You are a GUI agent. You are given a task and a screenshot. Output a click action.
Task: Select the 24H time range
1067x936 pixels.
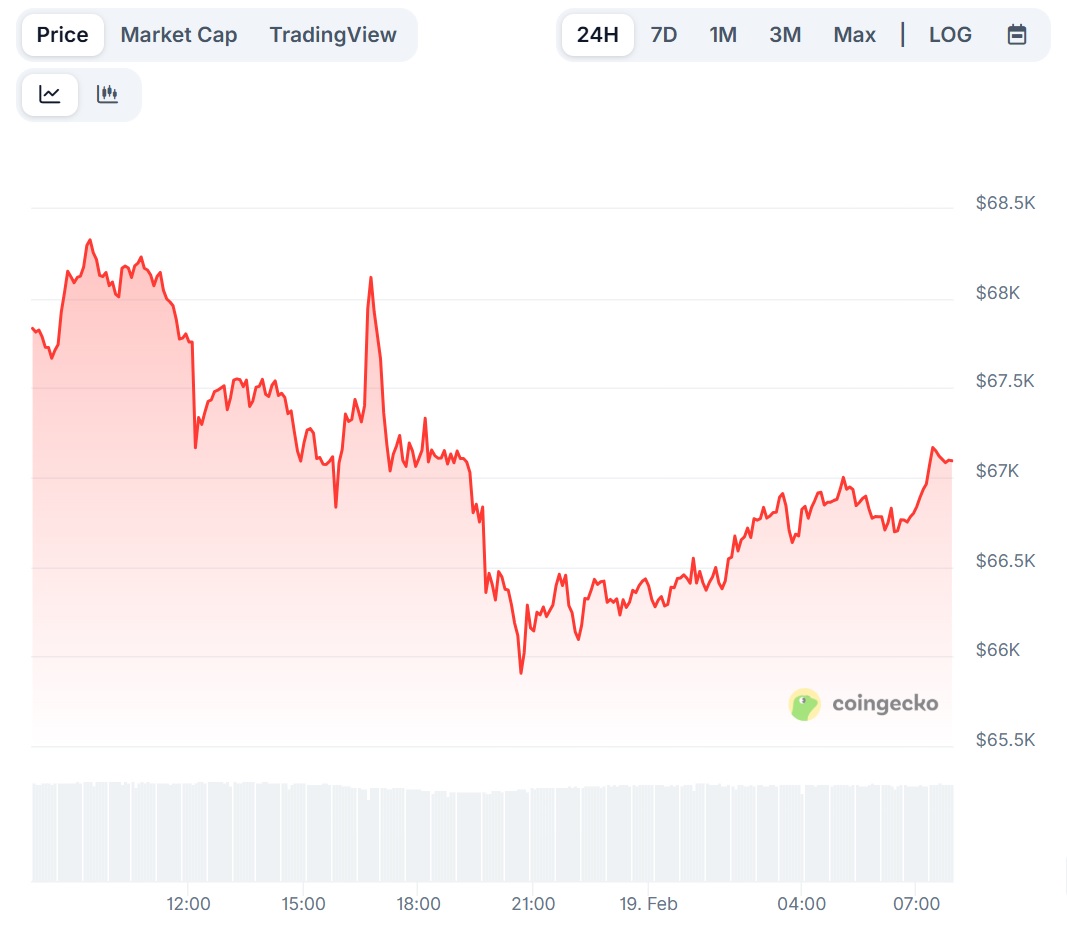pyautogui.click(x=598, y=35)
